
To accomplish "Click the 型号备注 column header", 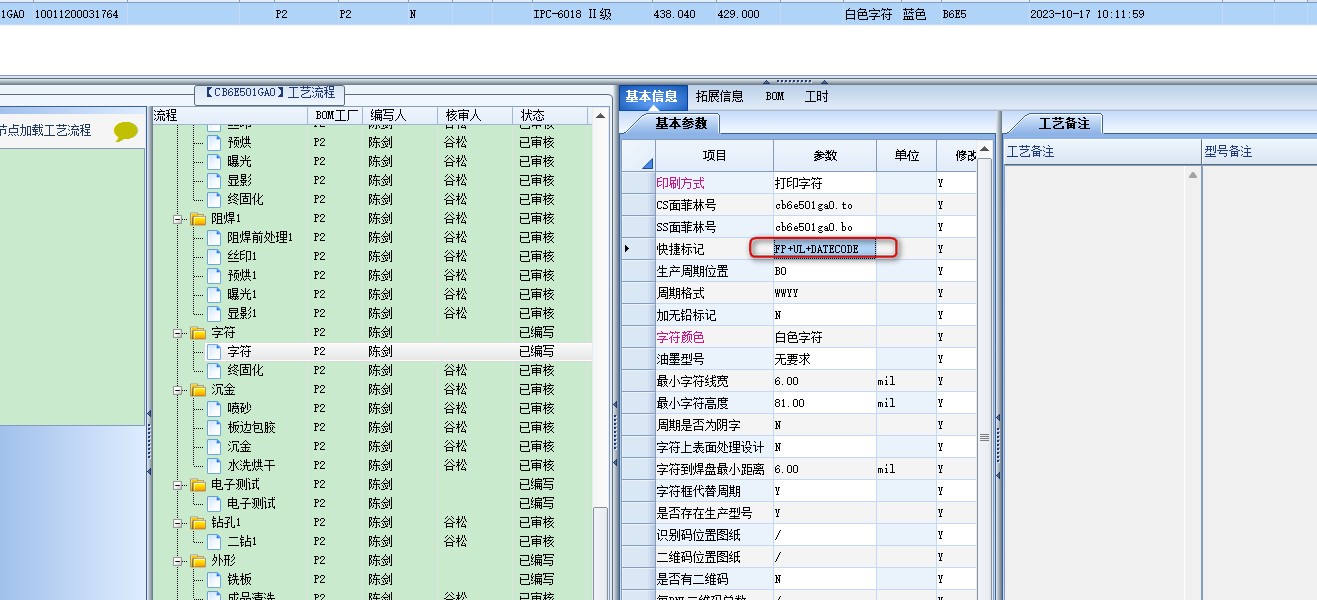I will click(x=1259, y=152).
